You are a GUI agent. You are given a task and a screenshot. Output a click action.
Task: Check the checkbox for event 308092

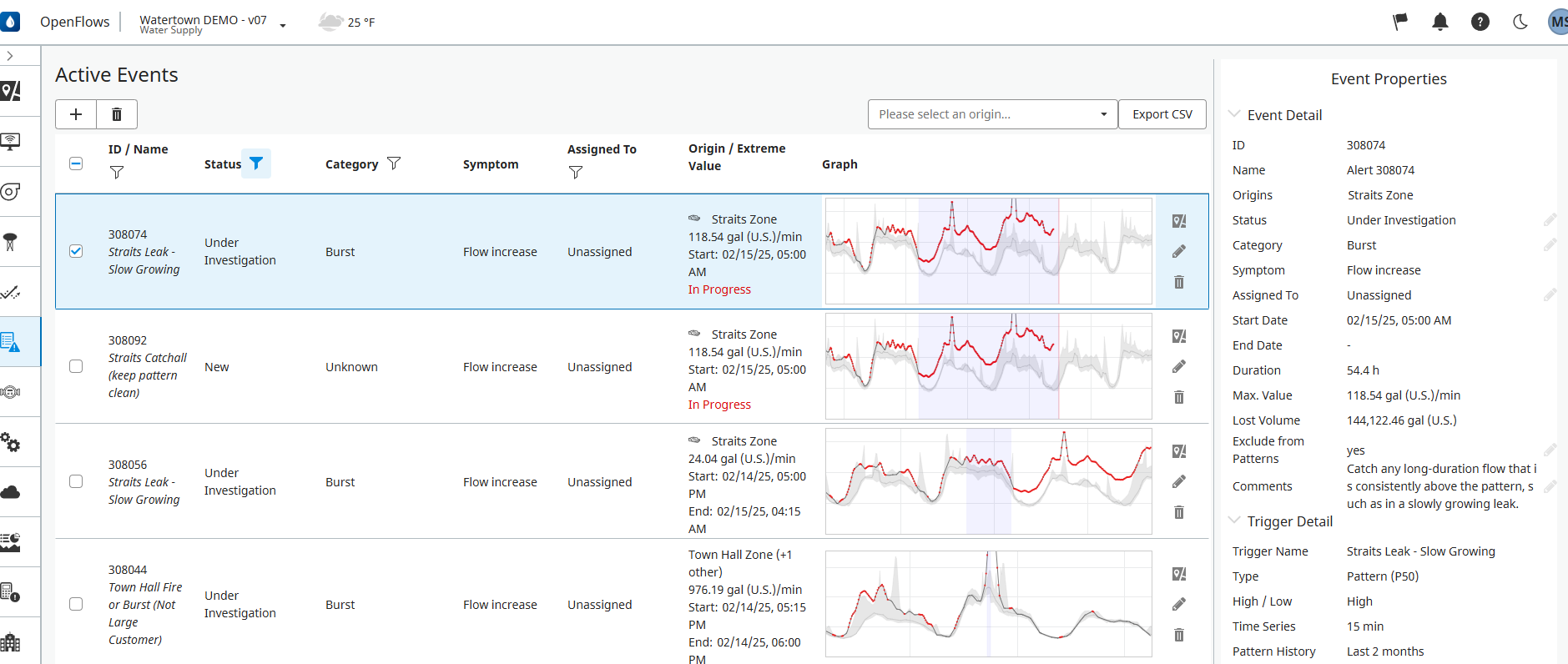pos(76,366)
